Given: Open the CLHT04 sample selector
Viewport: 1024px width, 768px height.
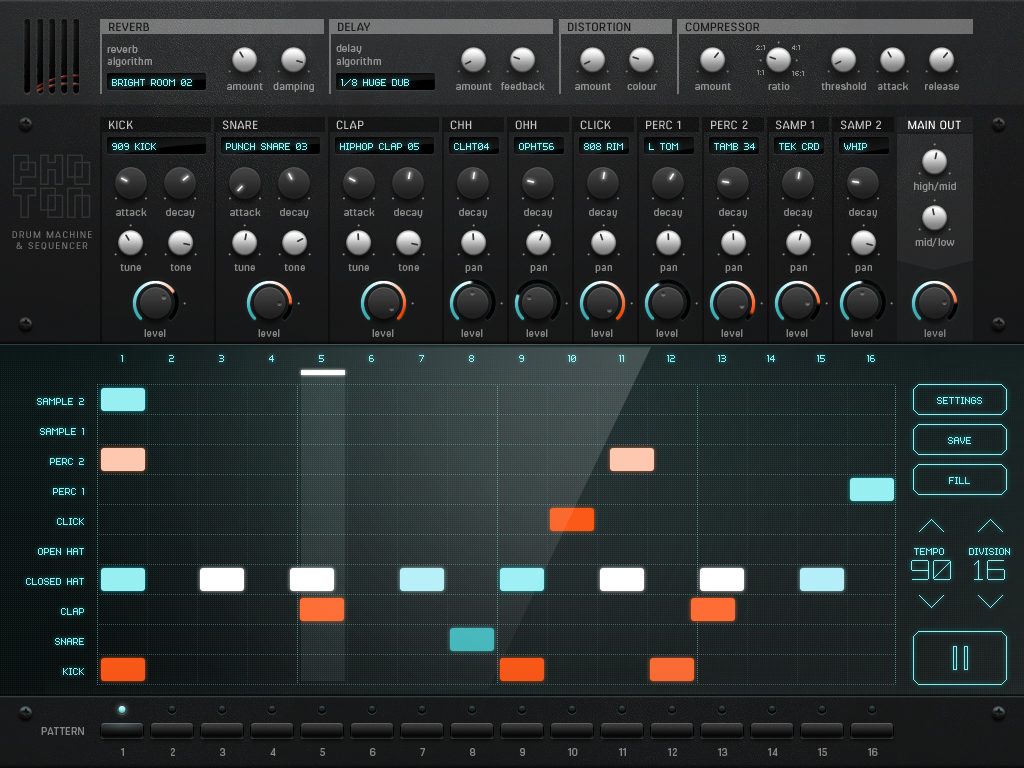Looking at the screenshot, I should point(473,146).
